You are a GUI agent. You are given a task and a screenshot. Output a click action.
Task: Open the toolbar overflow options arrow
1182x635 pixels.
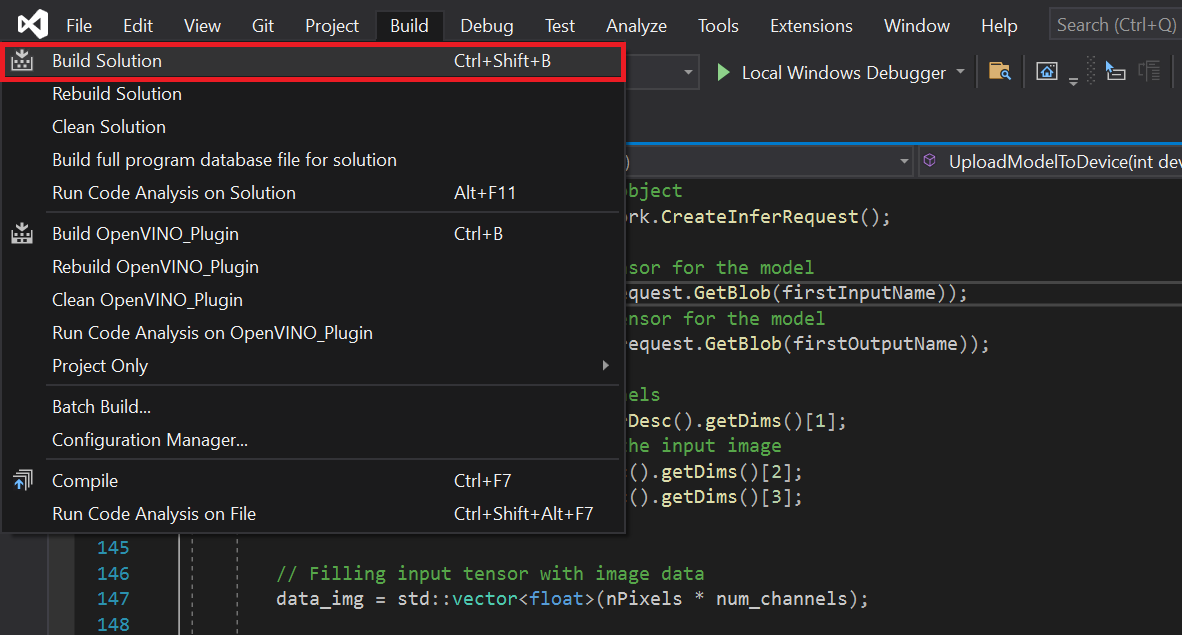(x=1073, y=82)
